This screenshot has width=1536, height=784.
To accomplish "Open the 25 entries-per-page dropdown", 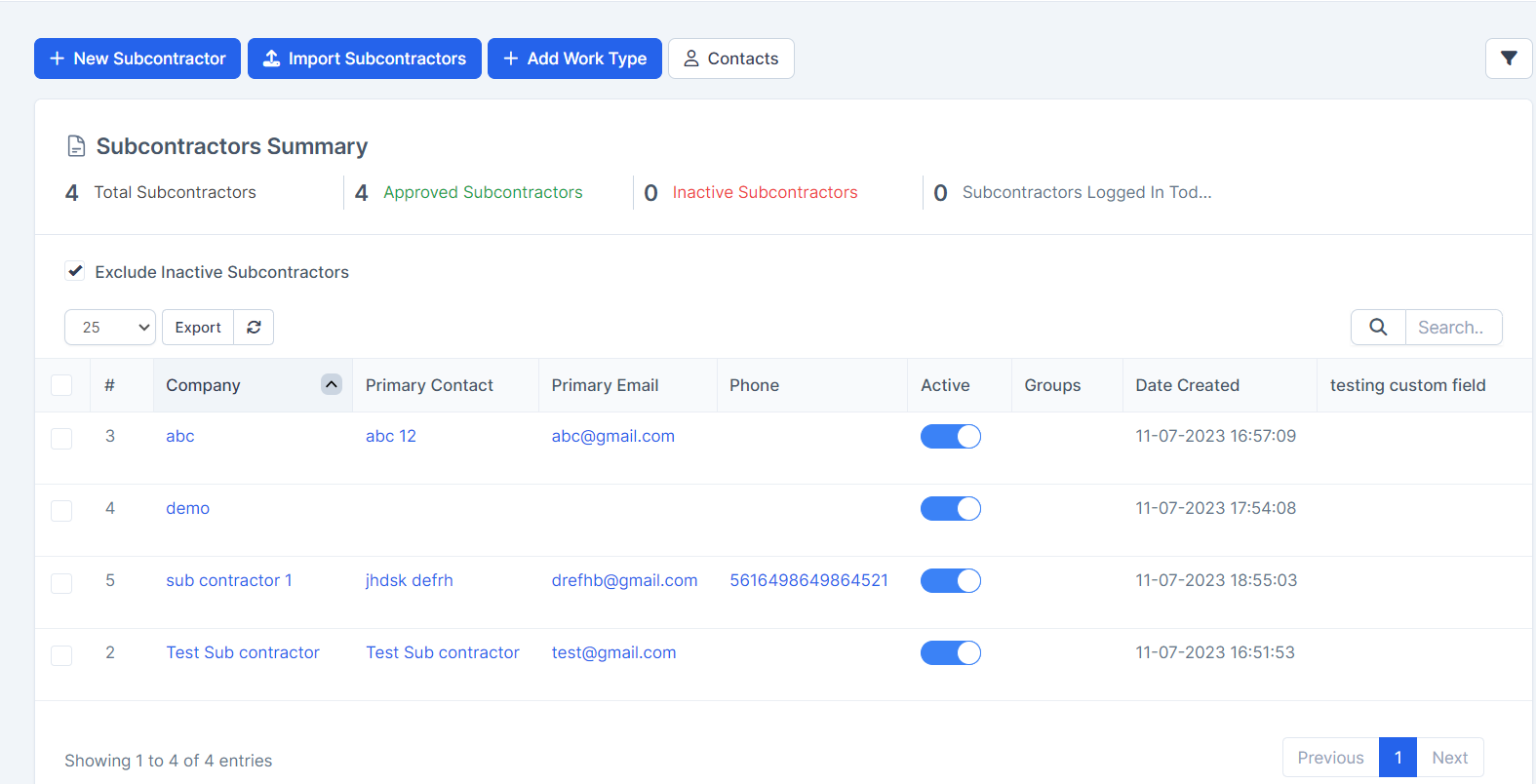I will [x=110, y=328].
